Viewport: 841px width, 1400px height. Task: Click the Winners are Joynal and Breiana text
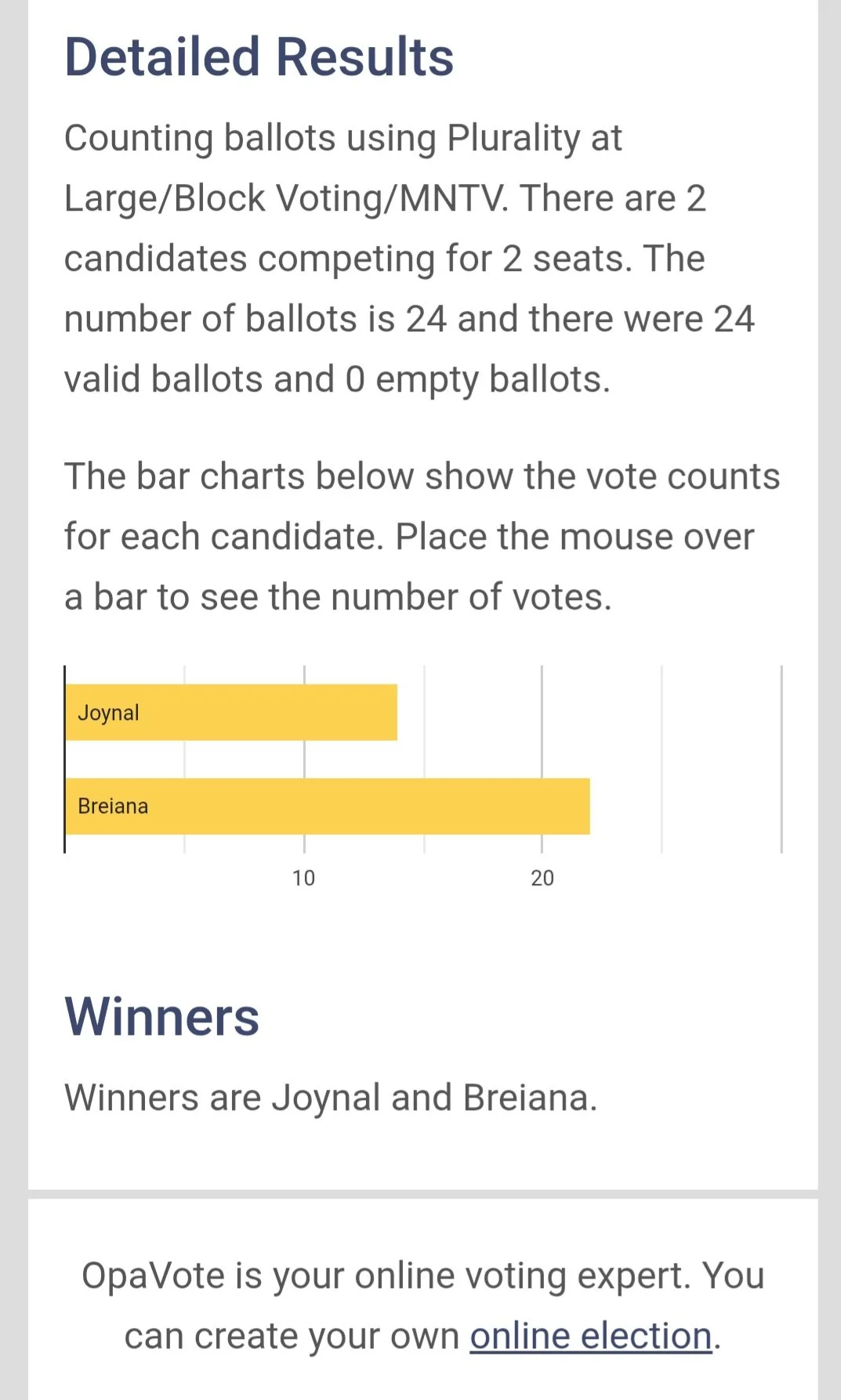(x=331, y=1098)
